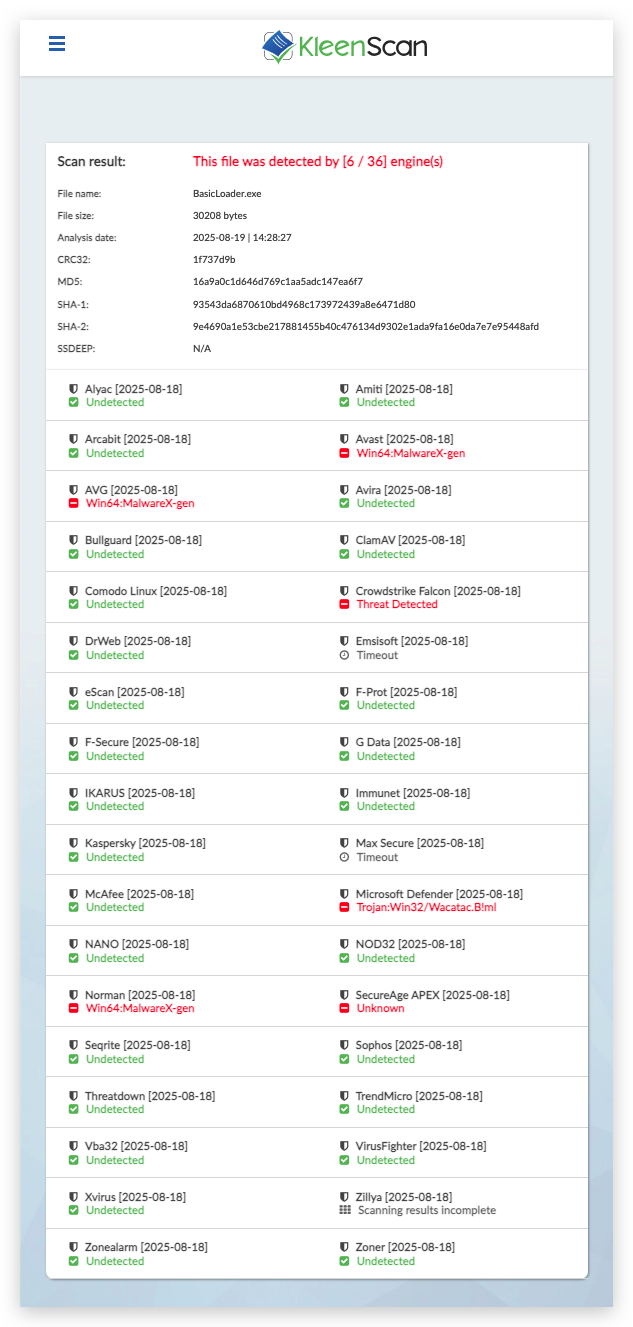Click 'Trojan:Win32/Wacatac.B!ml' detection text
Image resolution: width=633 pixels, height=1327 pixels.
(427, 907)
